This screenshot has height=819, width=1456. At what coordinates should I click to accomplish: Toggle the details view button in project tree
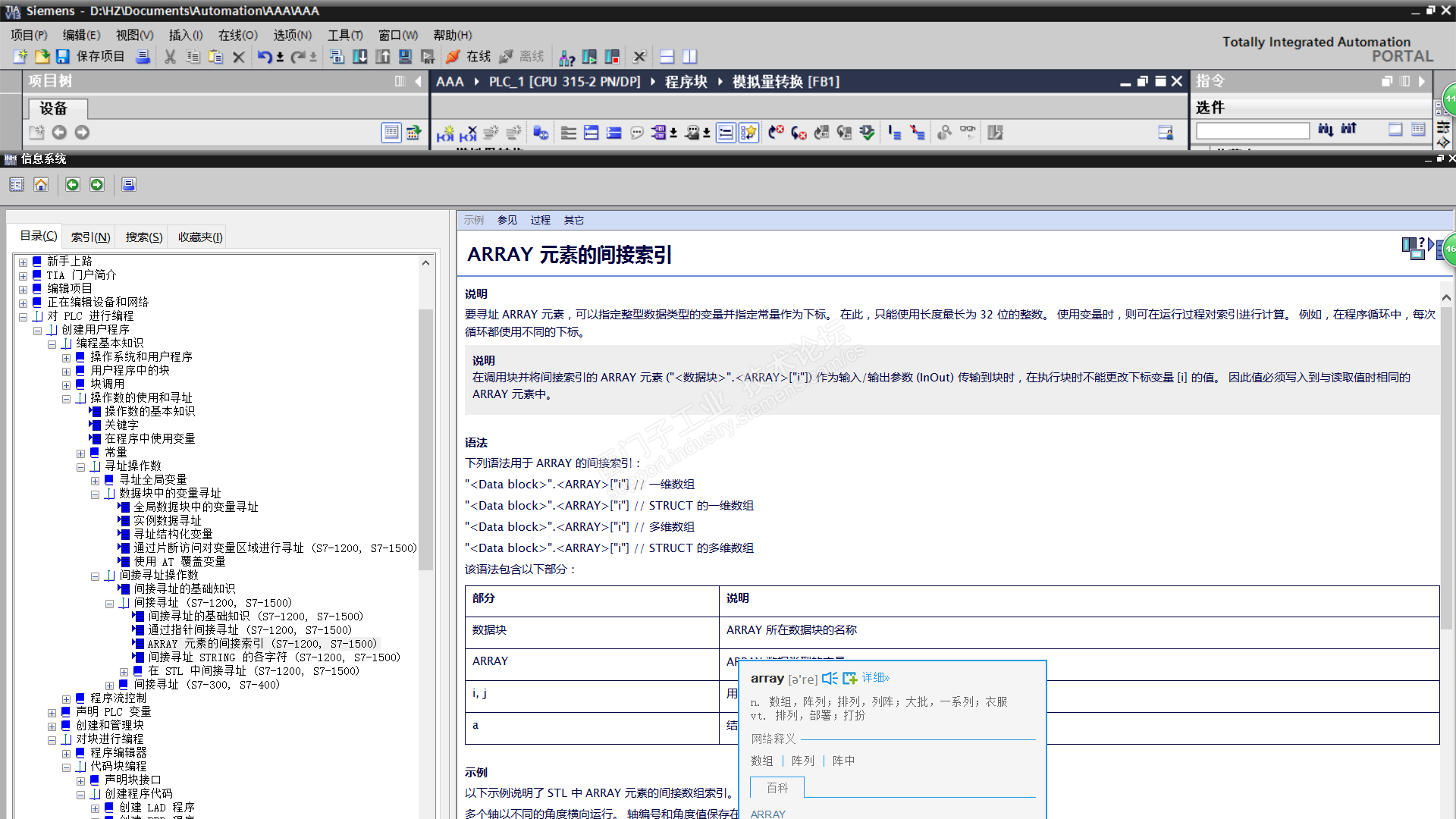coord(391,133)
